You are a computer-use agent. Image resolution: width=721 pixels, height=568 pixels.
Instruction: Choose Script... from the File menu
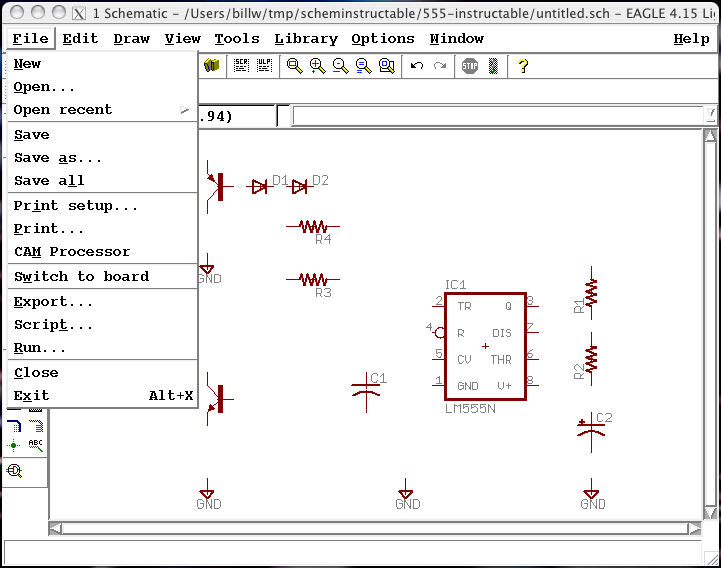103,325
